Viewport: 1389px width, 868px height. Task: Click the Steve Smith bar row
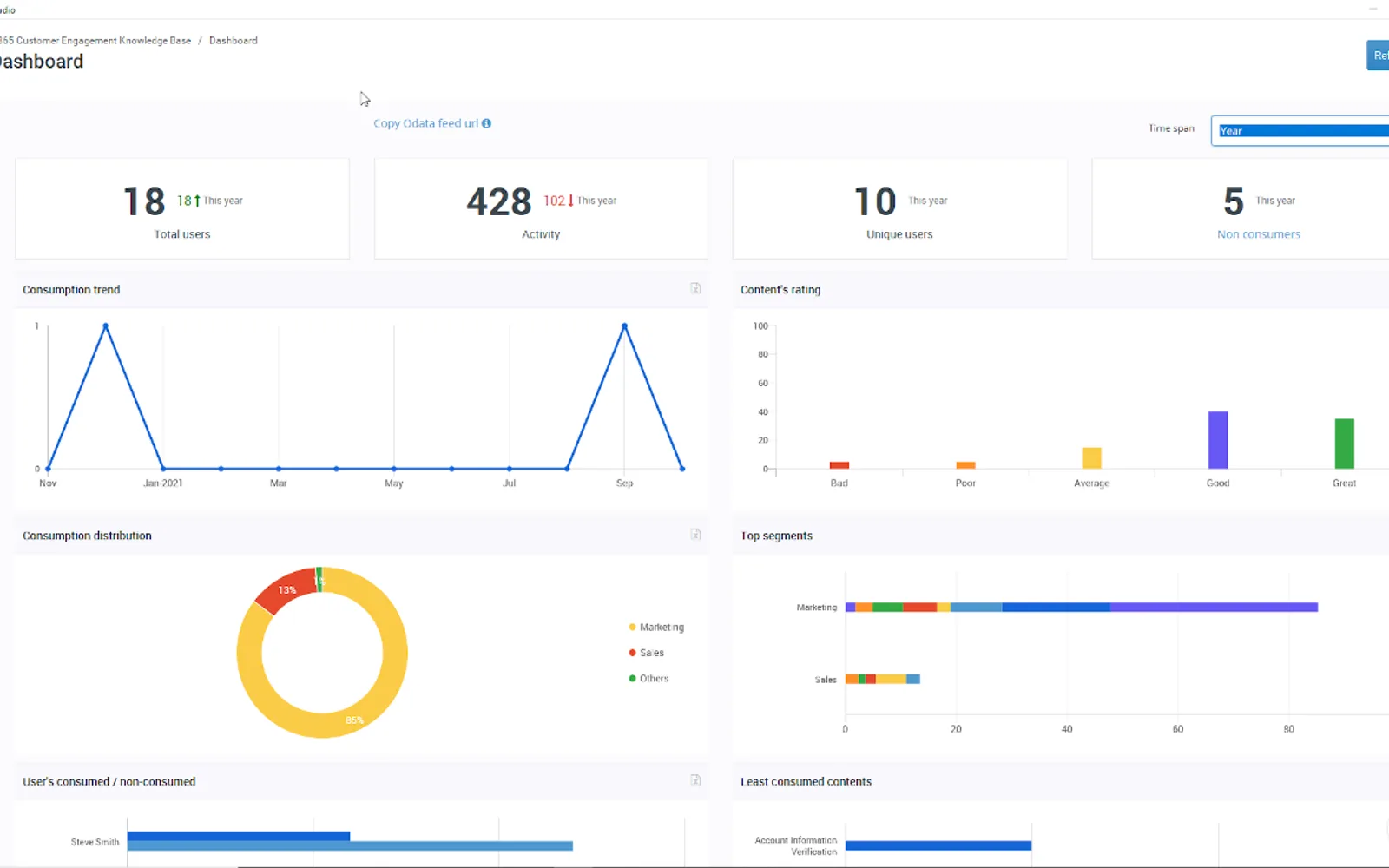[x=350, y=841]
